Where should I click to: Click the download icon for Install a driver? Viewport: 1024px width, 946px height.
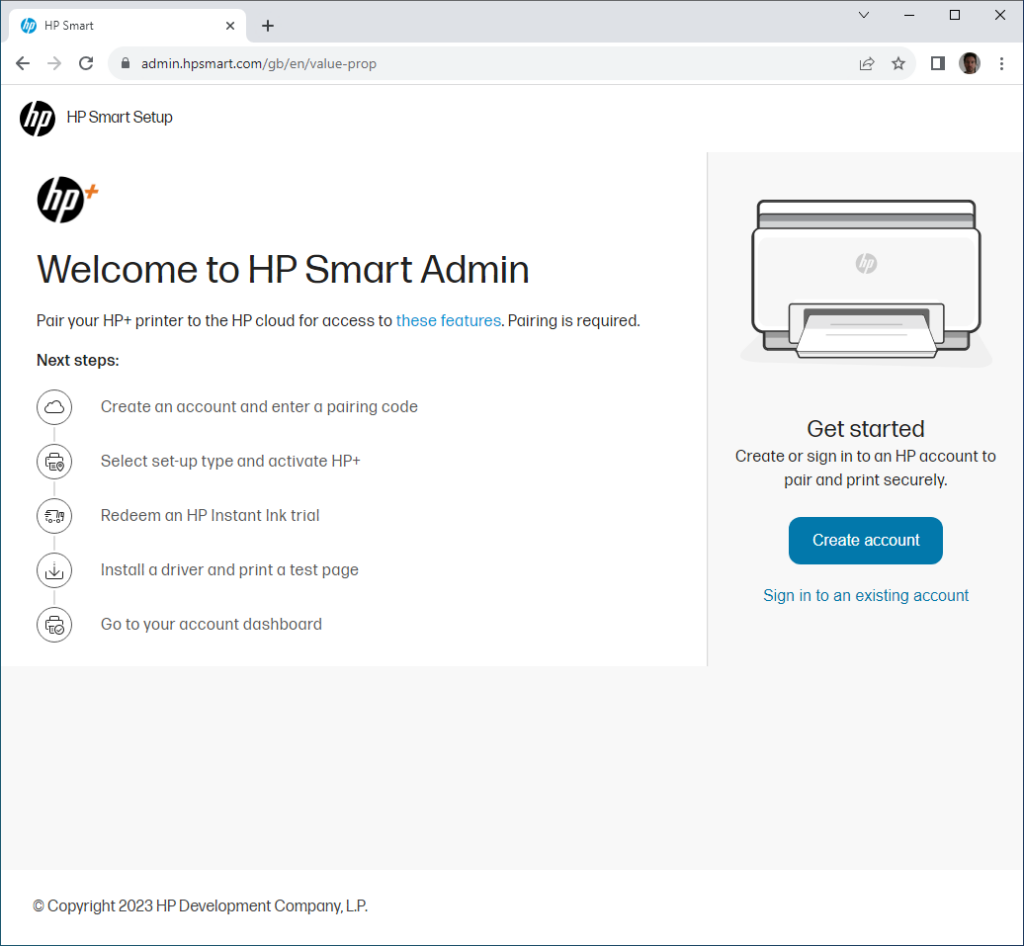(54, 570)
